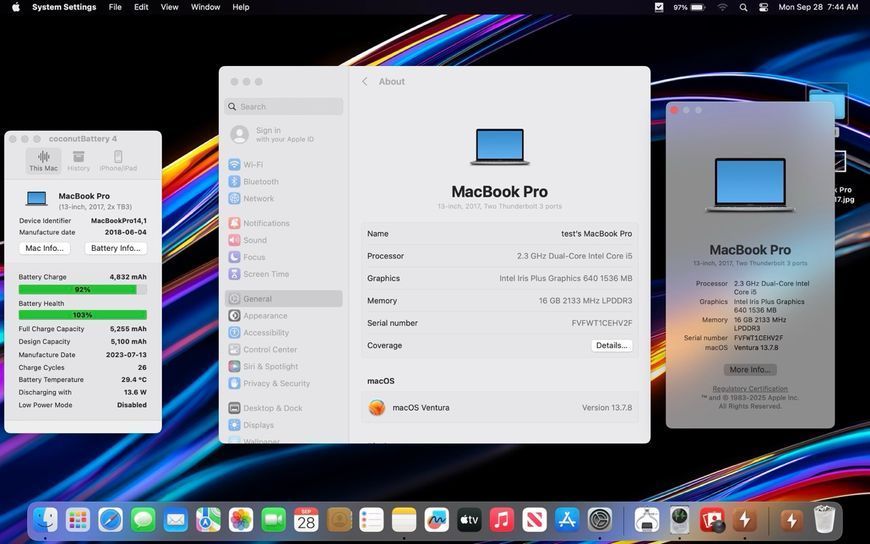Click the serial number in System Settings About
This screenshot has width=870, height=544.
602,323
